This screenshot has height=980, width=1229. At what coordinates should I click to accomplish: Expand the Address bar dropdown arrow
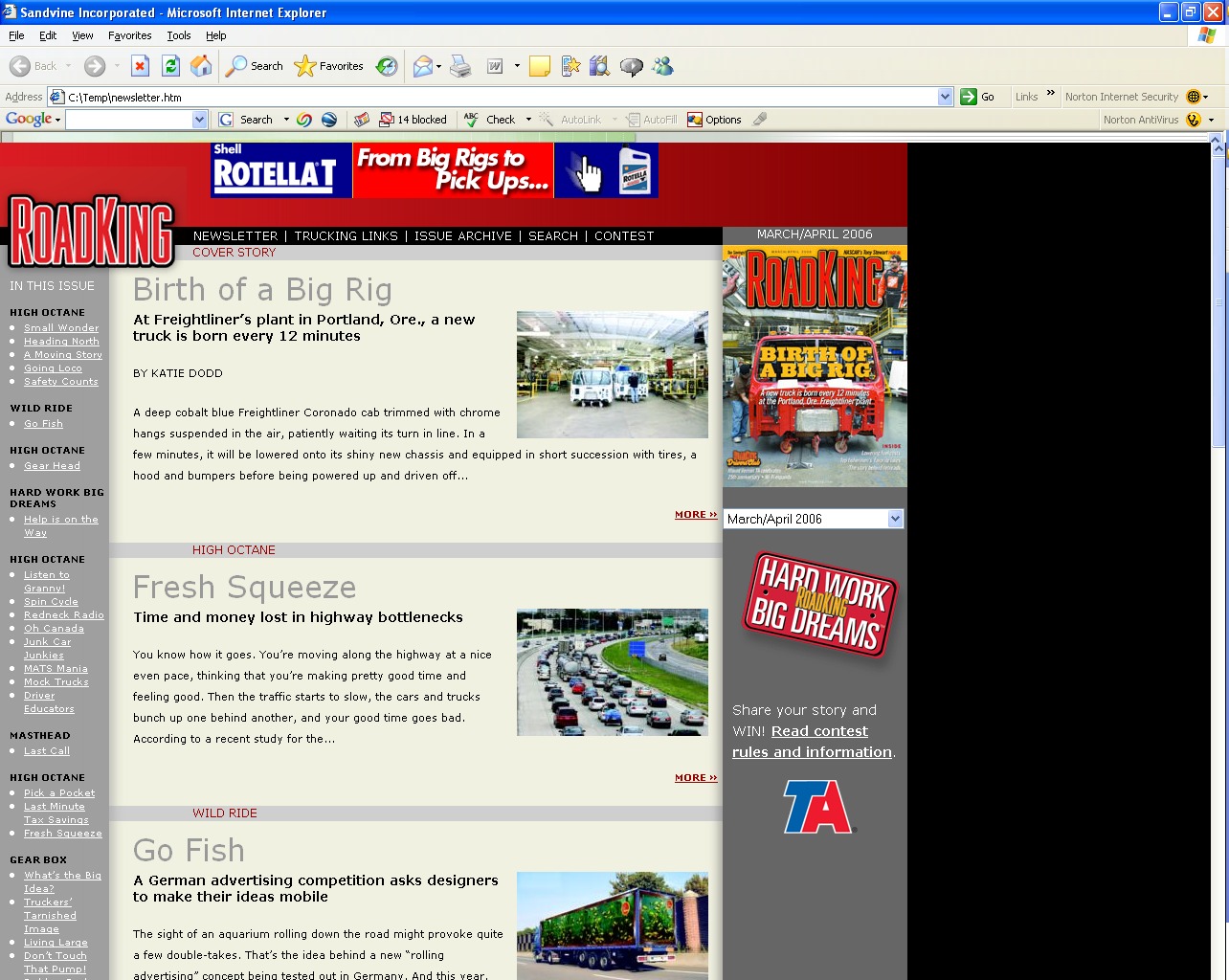[945, 97]
